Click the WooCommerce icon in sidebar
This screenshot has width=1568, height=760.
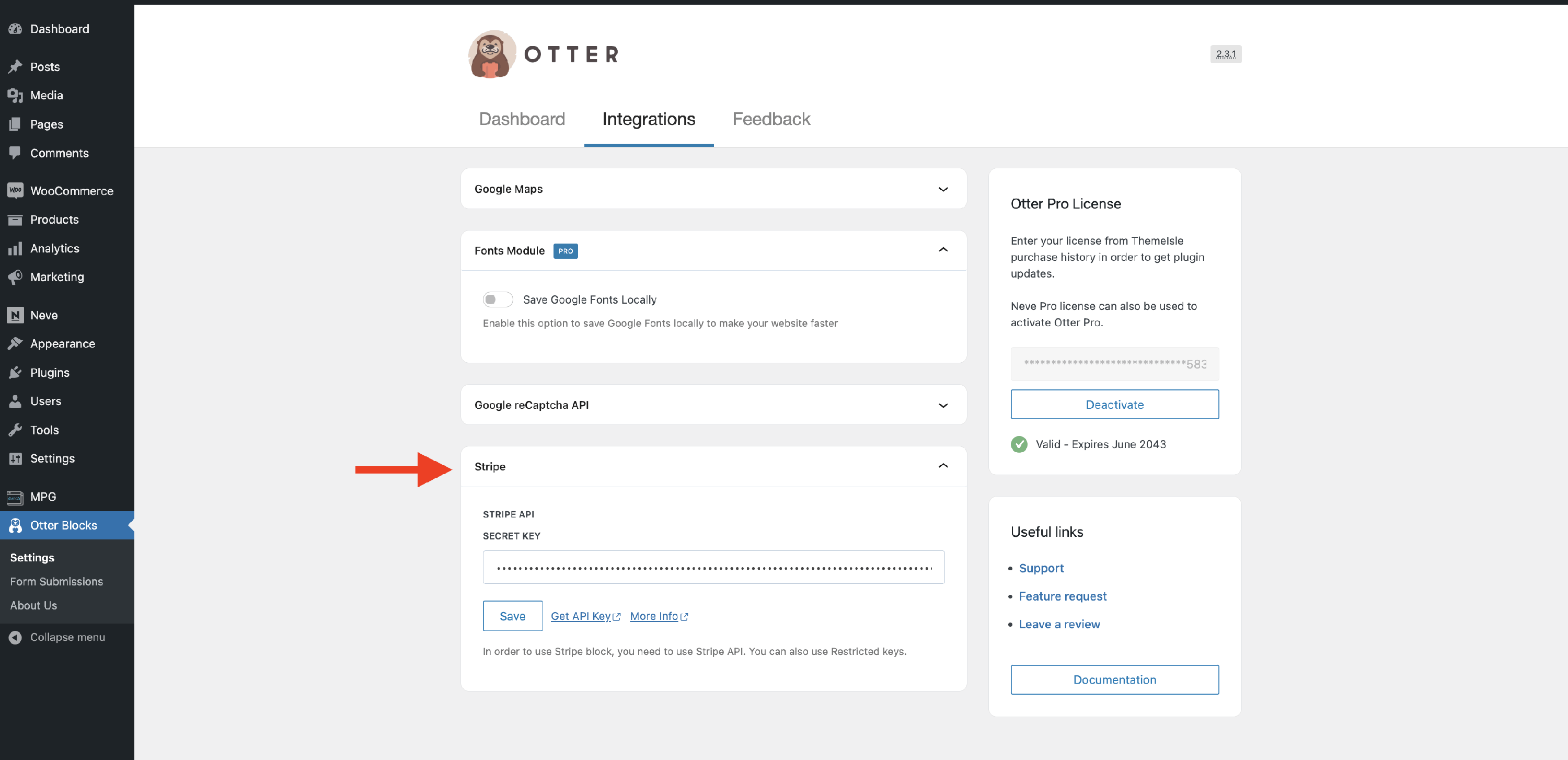[15, 190]
